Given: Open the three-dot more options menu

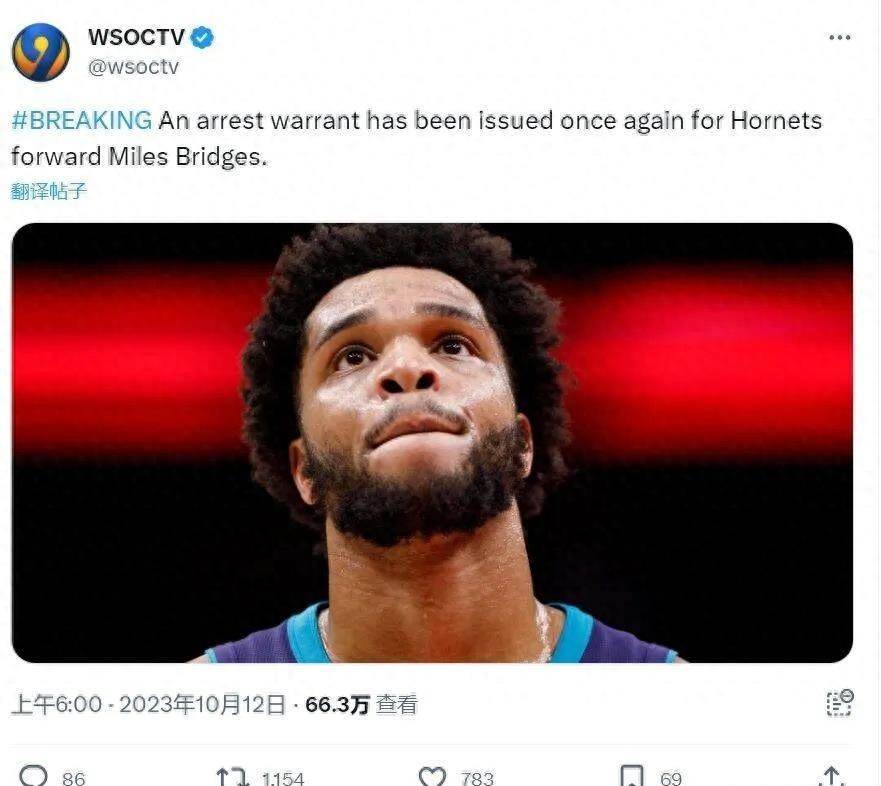Looking at the screenshot, I should point(839,38).
